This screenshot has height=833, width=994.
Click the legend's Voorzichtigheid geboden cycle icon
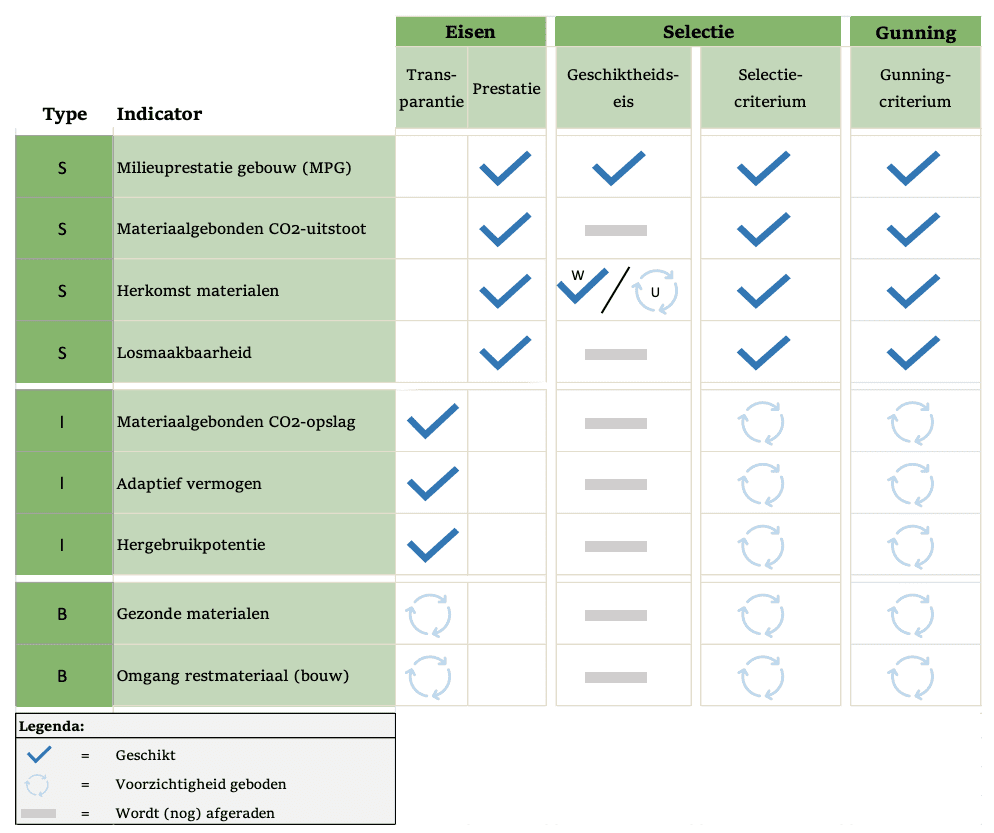click(x=37, y=785)
